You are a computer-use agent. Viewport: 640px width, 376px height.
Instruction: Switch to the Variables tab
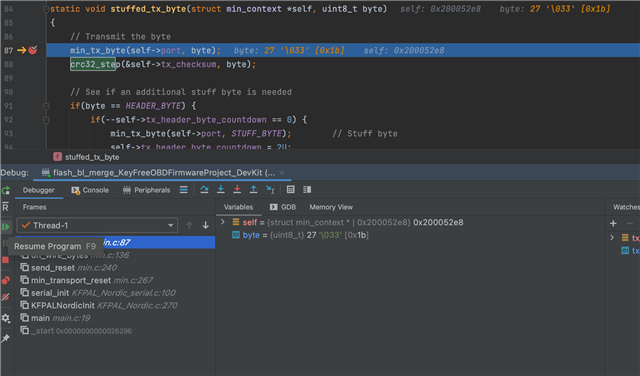point(238,207)
